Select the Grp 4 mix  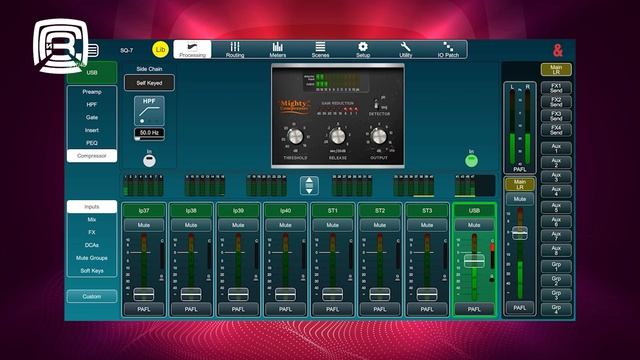556,309
